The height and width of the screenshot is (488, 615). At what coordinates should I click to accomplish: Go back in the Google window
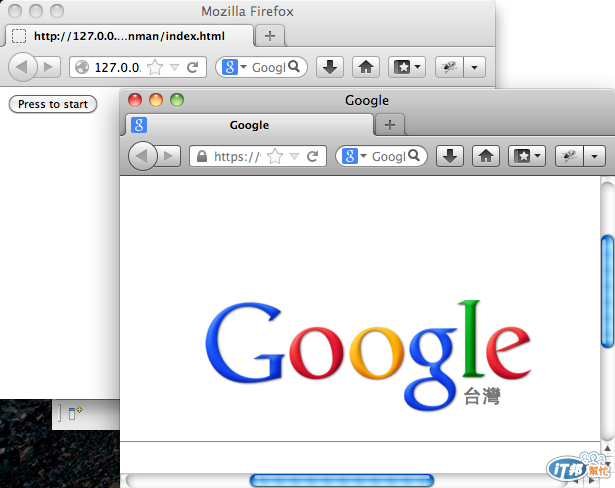(x=143, y=156)
